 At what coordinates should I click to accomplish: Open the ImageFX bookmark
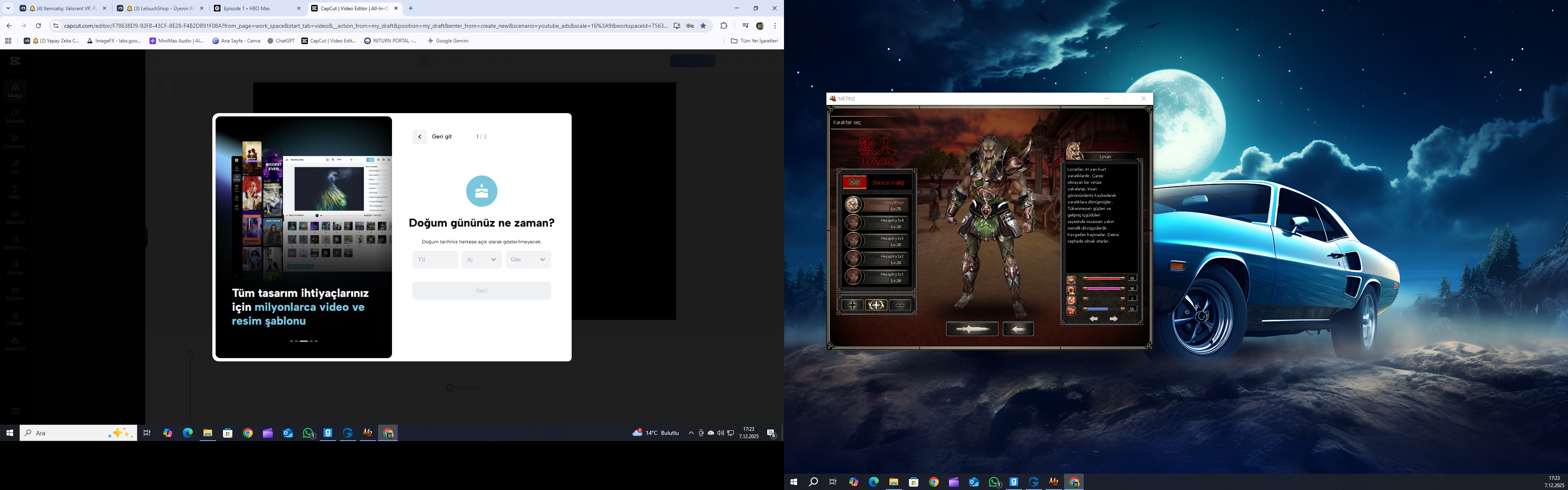(114, 41)
